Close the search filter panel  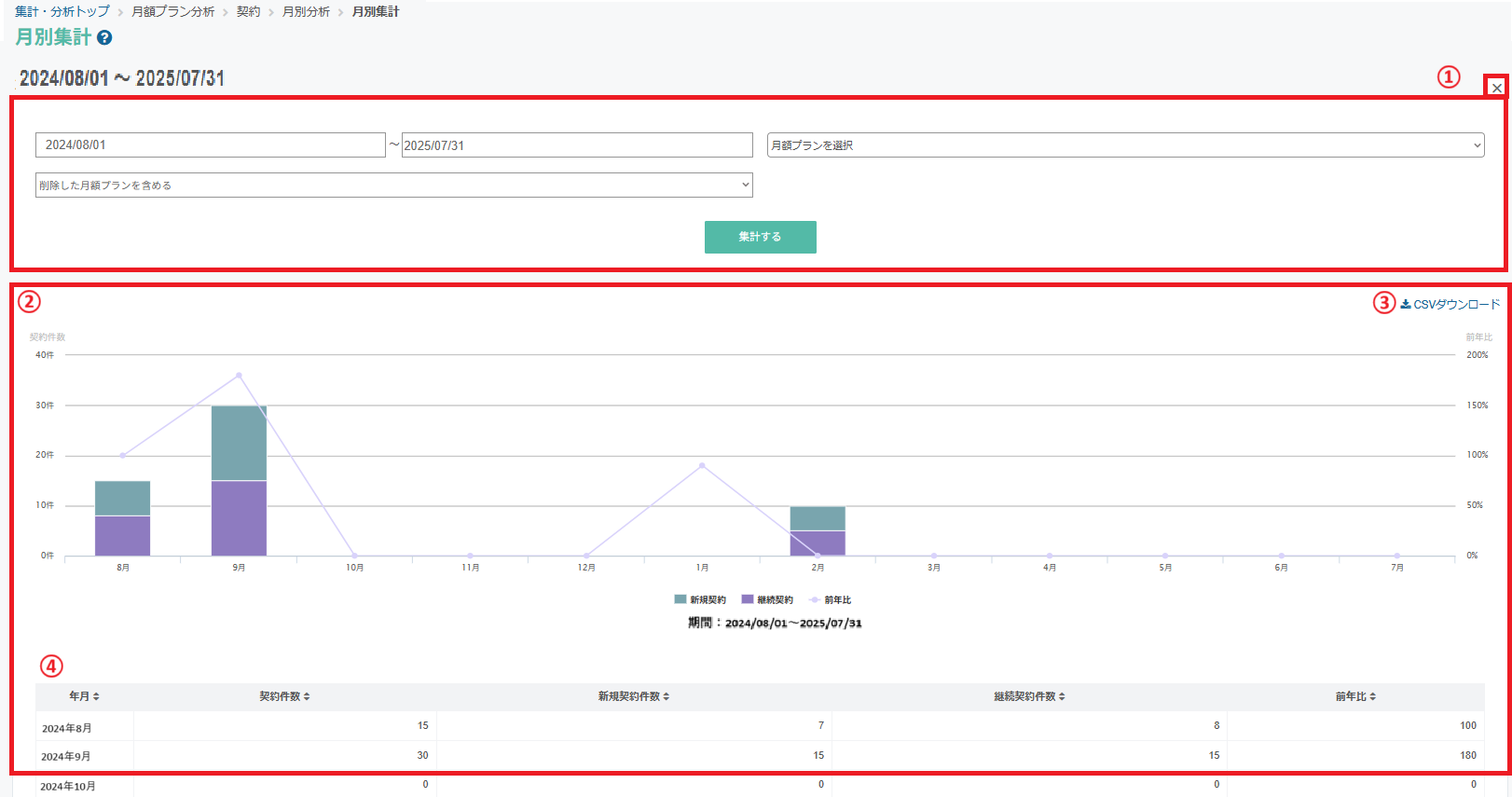click(x=1496, y=88)
